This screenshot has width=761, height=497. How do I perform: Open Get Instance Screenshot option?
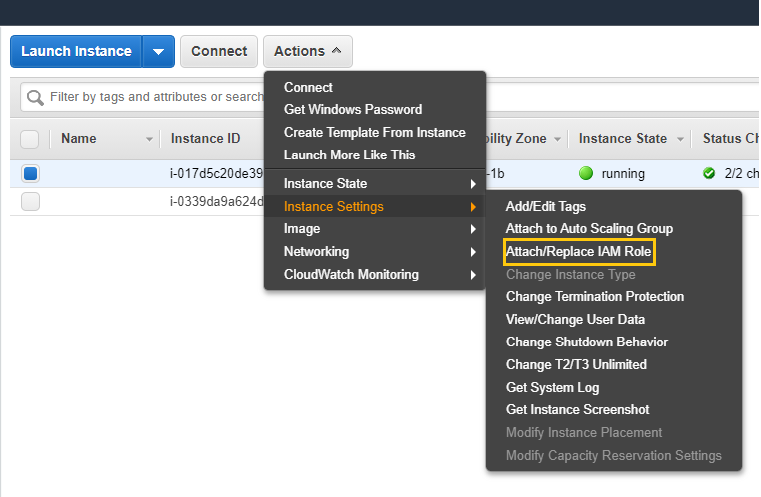577,410
